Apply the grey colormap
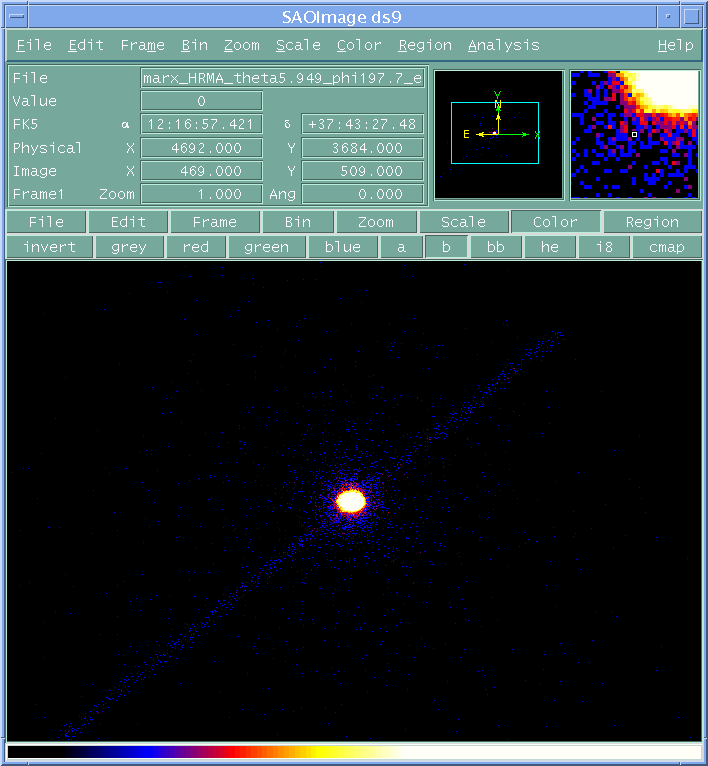Image resolution: width=708 pixels, height=766 pixels. [x=128, y=247]
